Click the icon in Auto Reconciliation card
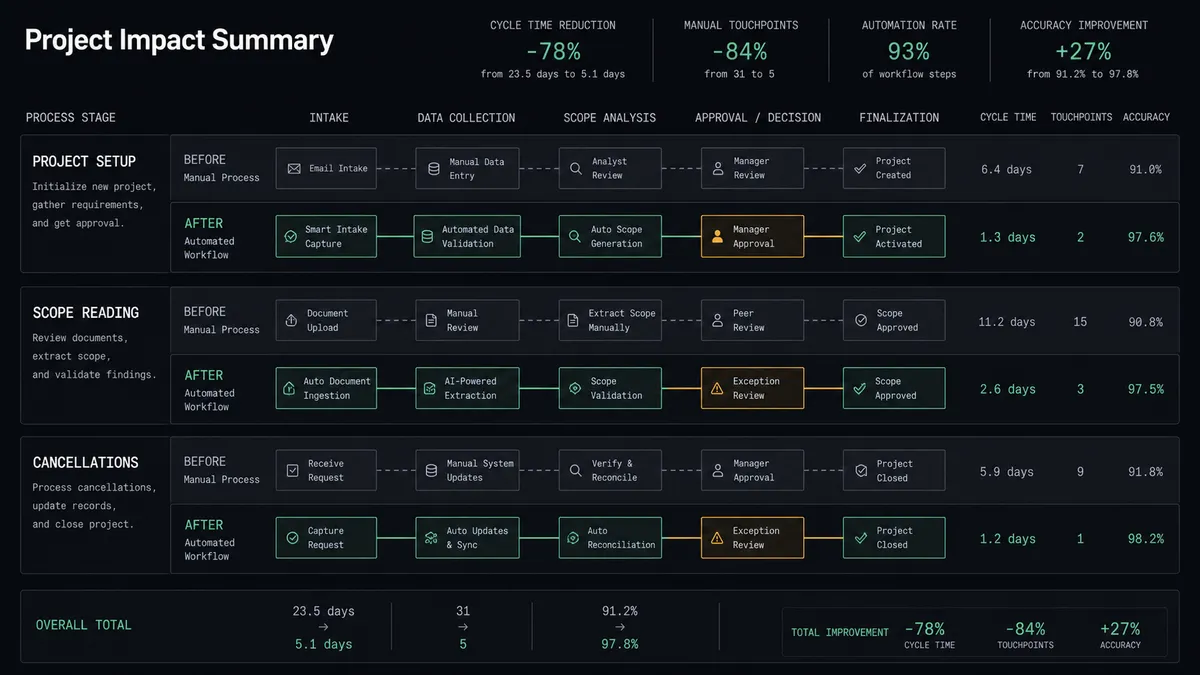 (572, 538)
